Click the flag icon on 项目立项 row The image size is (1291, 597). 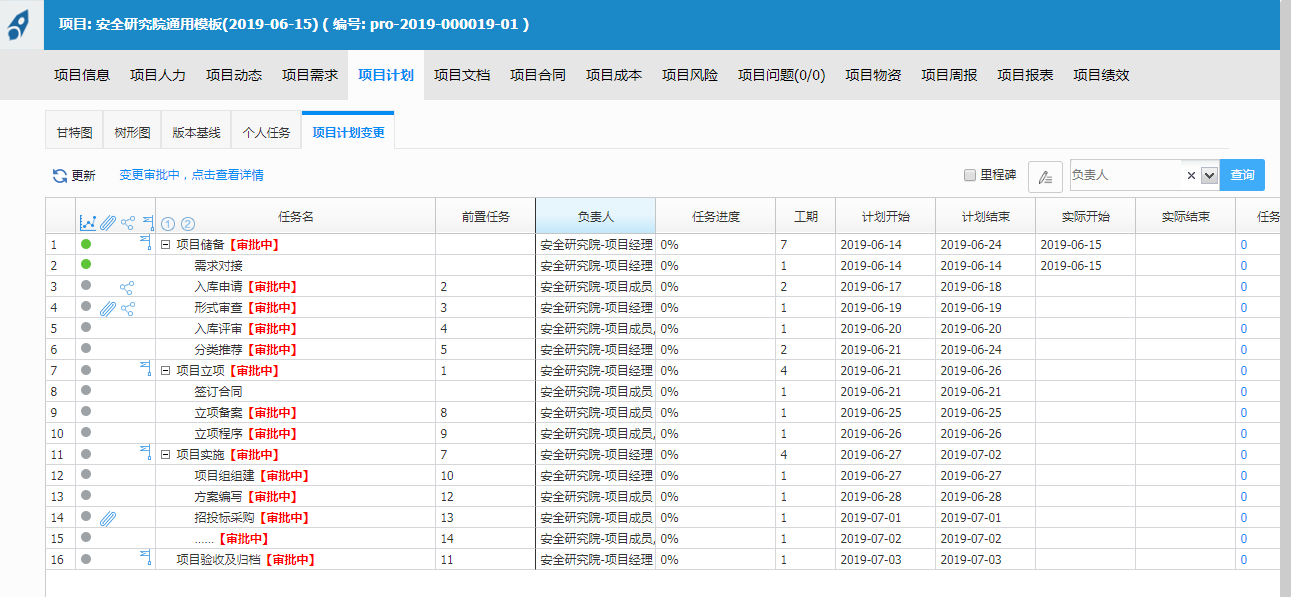tap(146, 370)
